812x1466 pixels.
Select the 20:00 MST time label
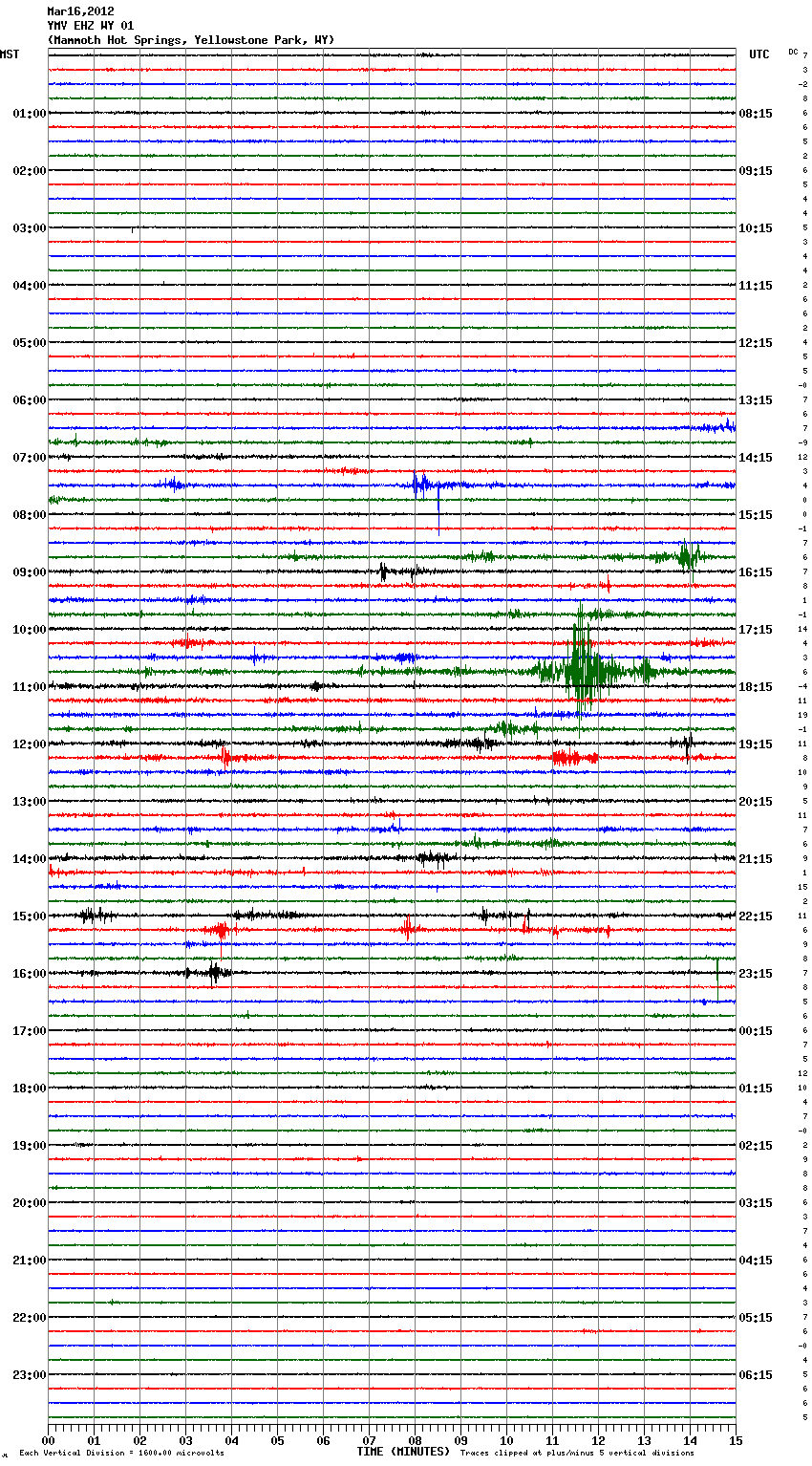29,1203
